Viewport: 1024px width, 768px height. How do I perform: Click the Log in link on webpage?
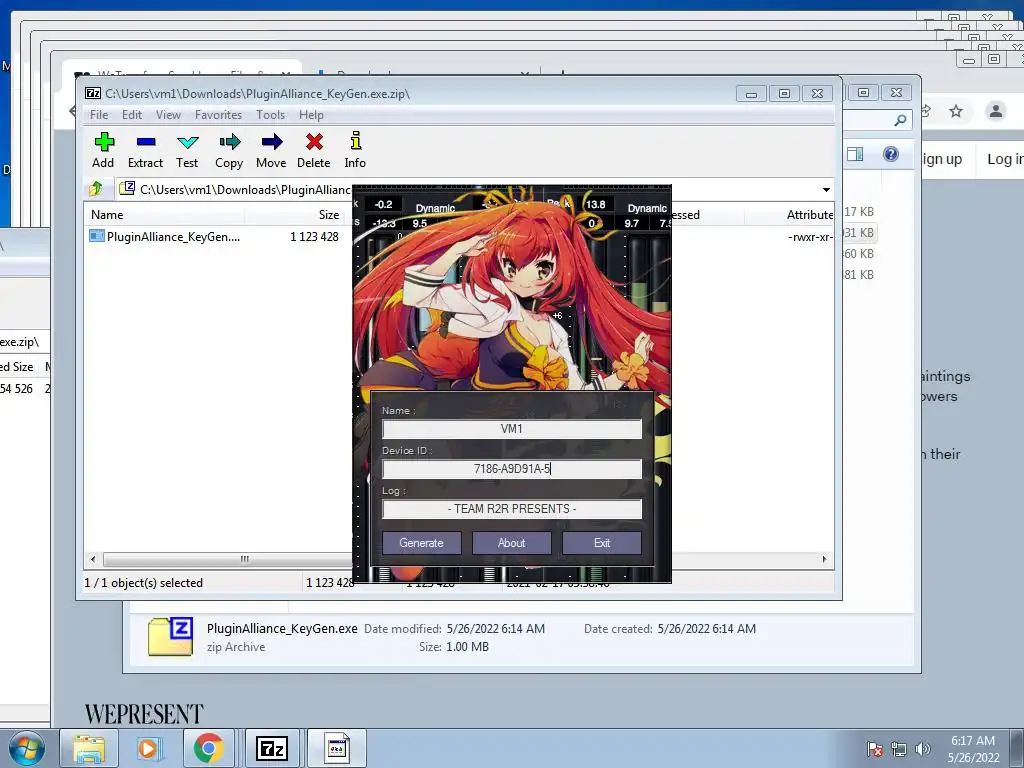pyautogui.click(x=1004, y=159)
